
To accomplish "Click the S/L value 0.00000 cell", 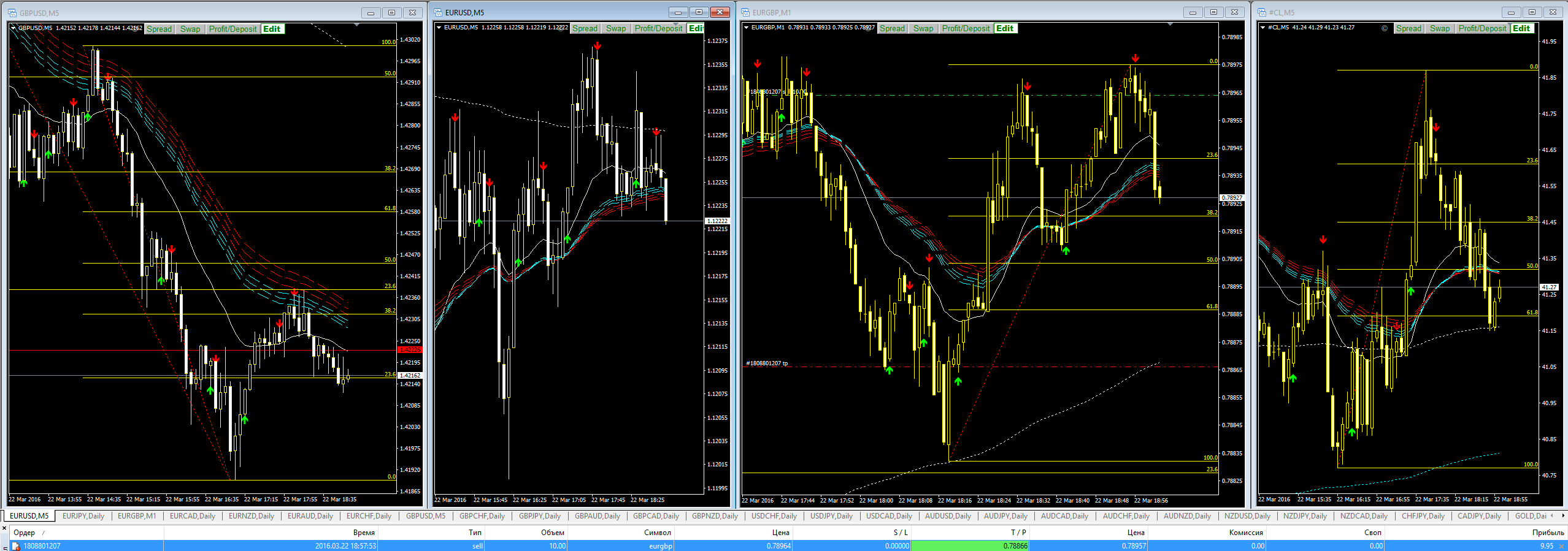I will (x=851, y=545).
